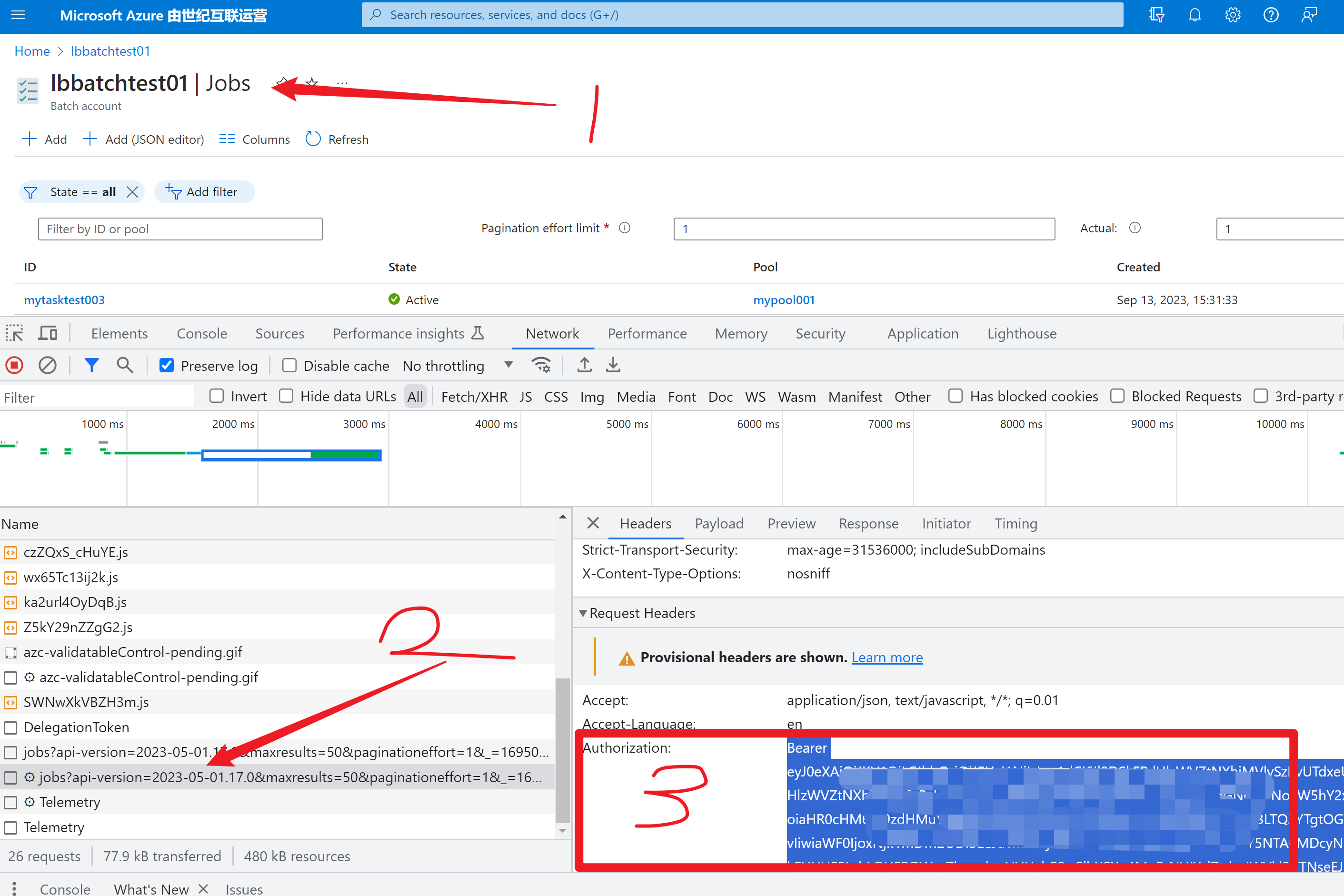Enable the Disable cache checkbox
Image resolution: width=1344 pixels, height=896 pixels.
289,366
